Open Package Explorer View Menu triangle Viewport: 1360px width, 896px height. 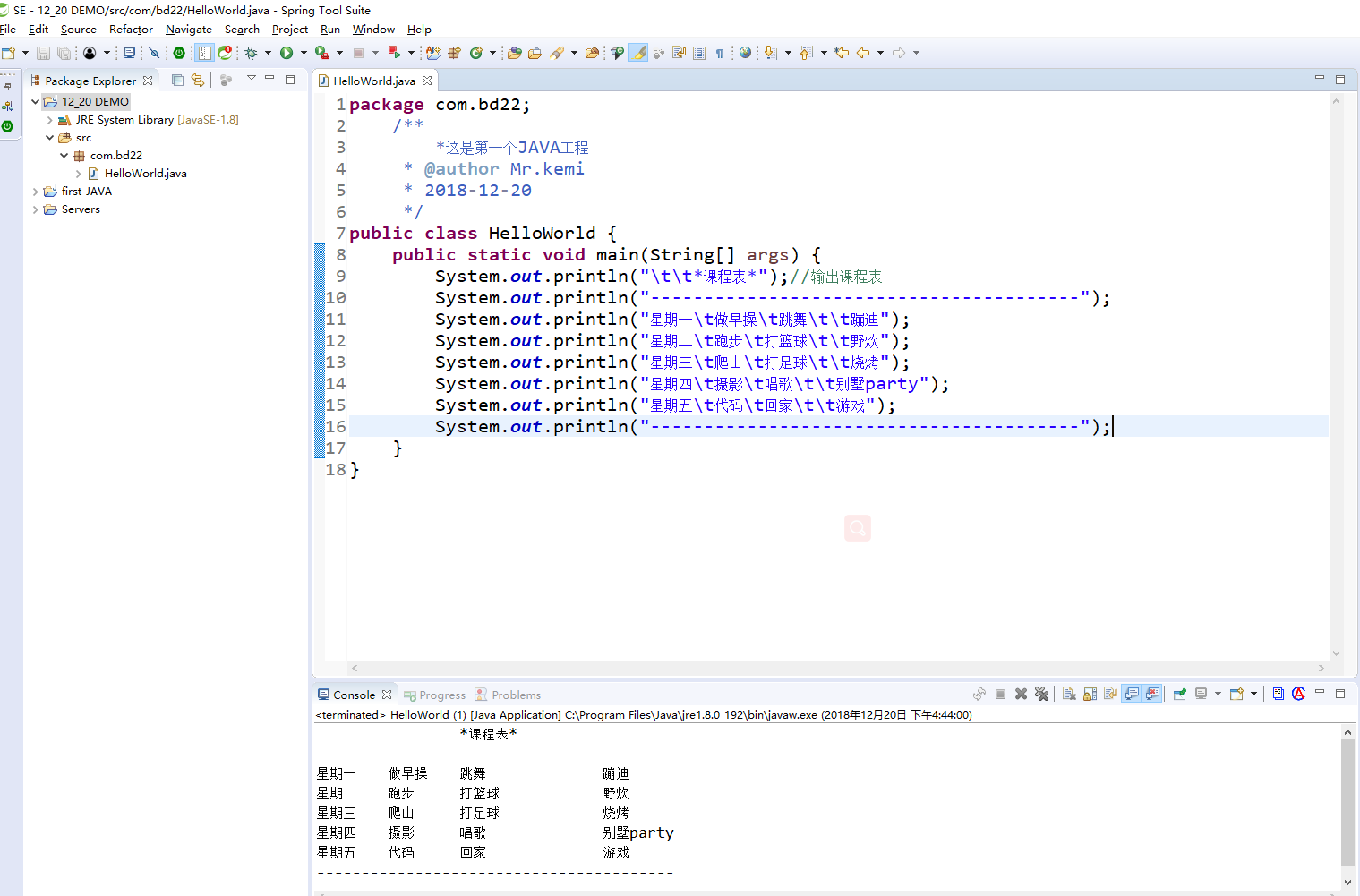point(252,79)
